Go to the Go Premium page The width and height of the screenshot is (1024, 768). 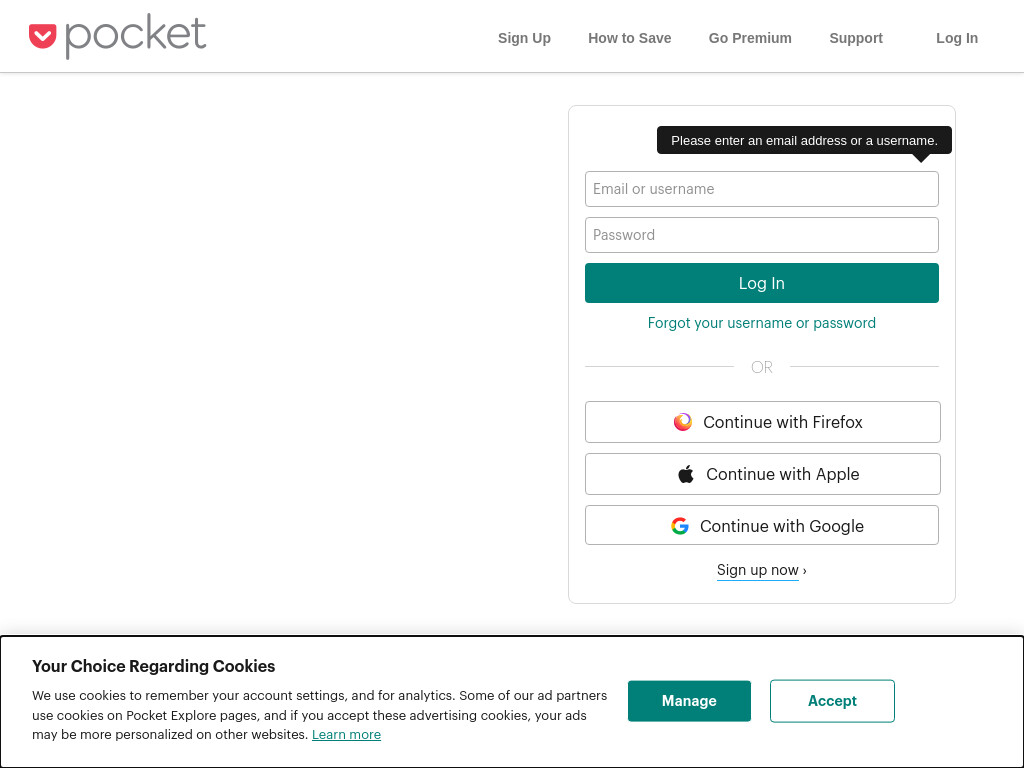pyautogui.click(x=750, y=38)
